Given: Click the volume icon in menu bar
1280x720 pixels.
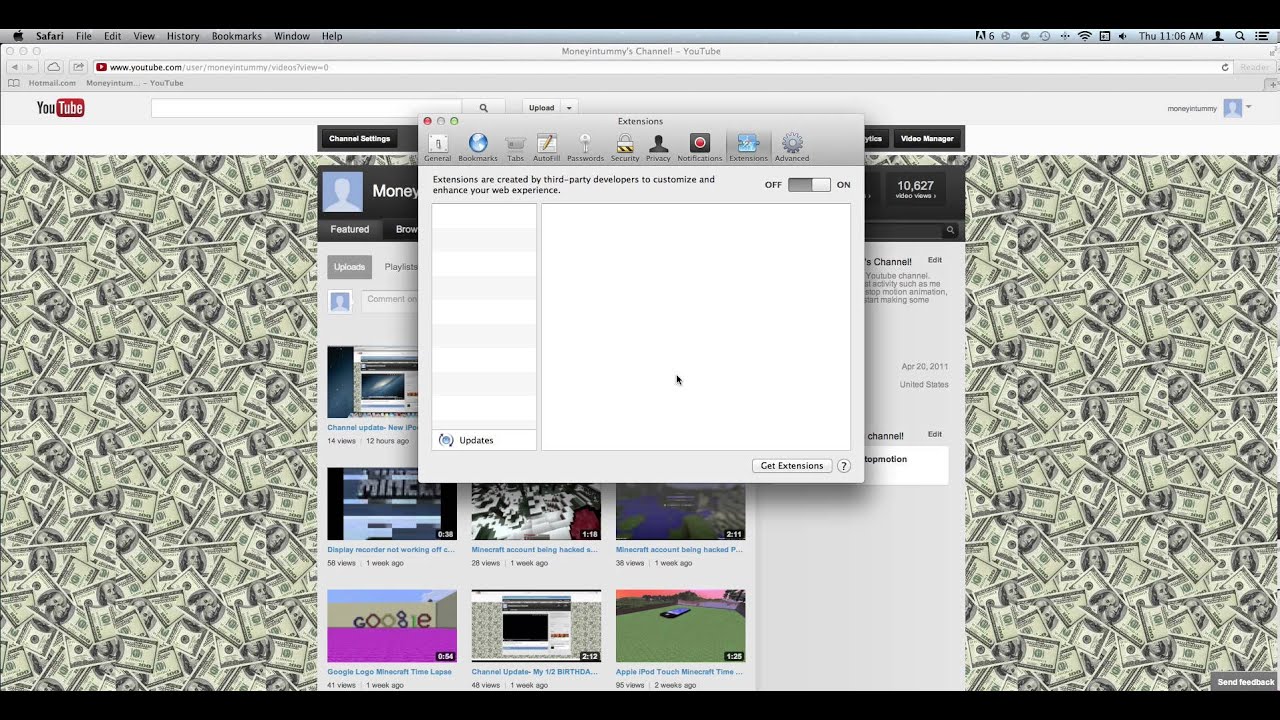Looking at the screenshot, I should pyautogui.click(x=1123, y=36).
